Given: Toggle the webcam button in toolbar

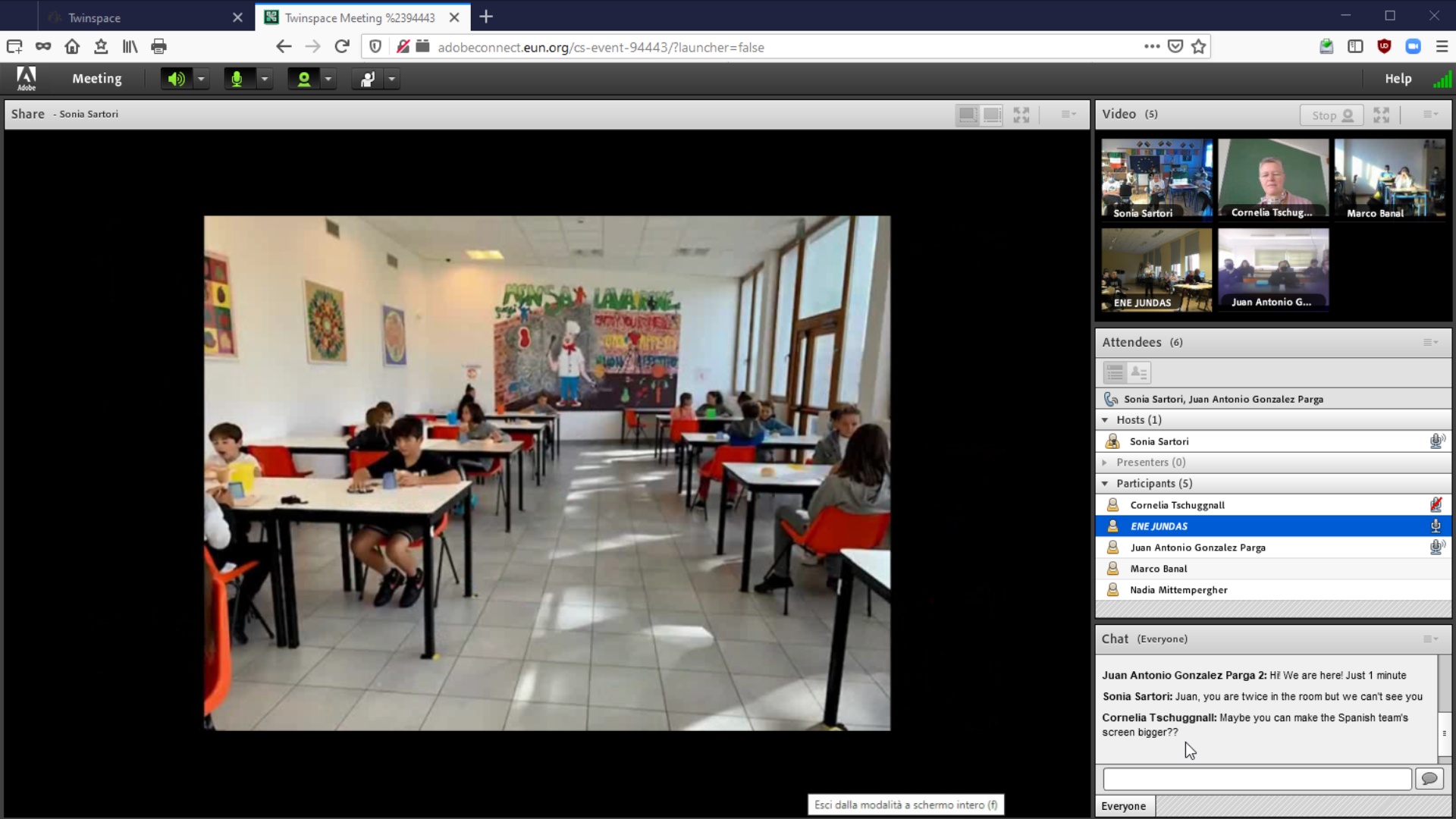Looking at the screenshot, I should [303, 79].
